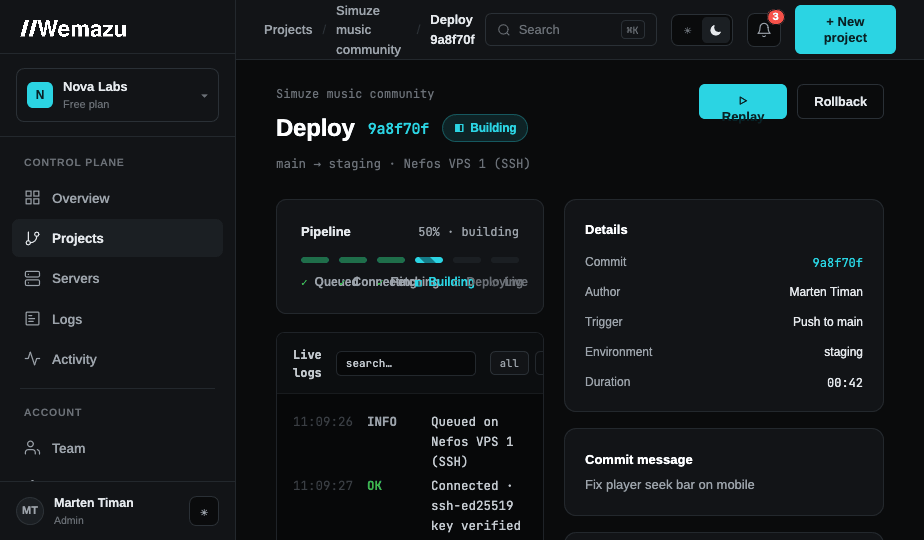Click the sidebar theme button beside Marten Timan
Screen dimensions: 924x540
tap(204, 511)
